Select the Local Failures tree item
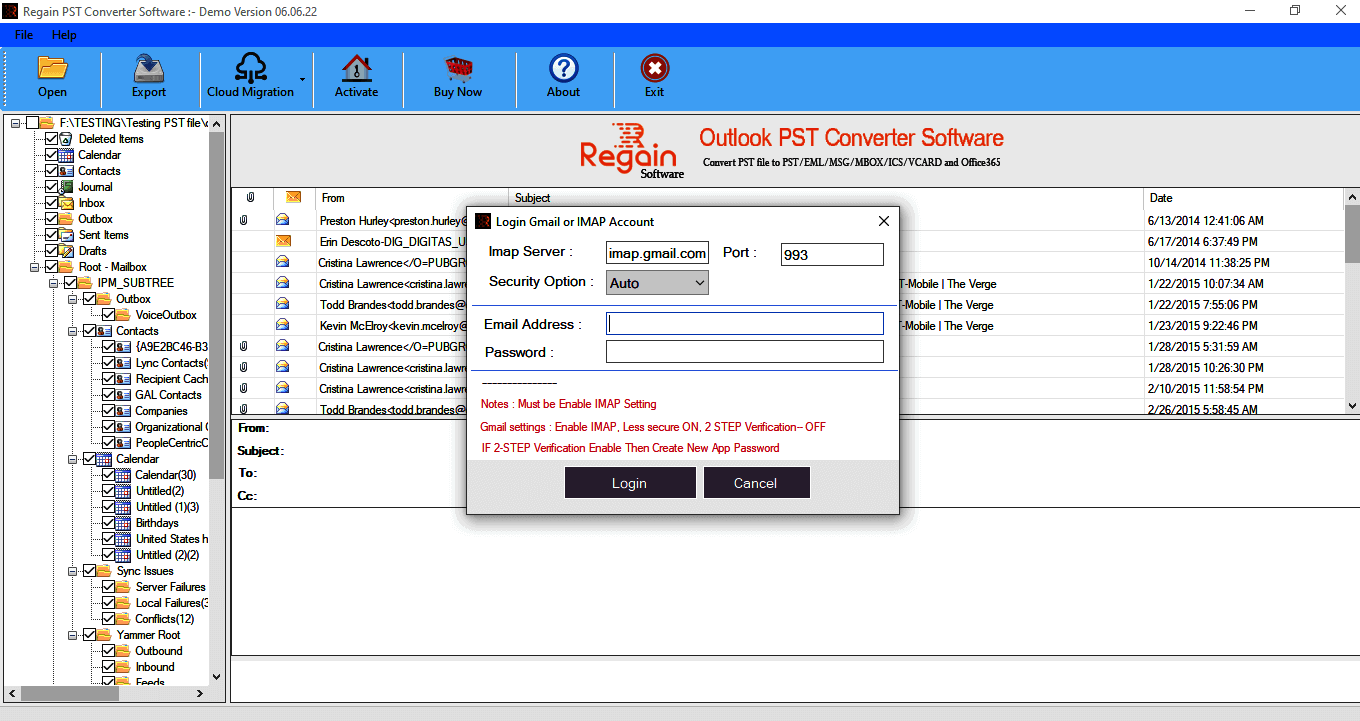This screenshot has height=721, width=1360. 172,603
